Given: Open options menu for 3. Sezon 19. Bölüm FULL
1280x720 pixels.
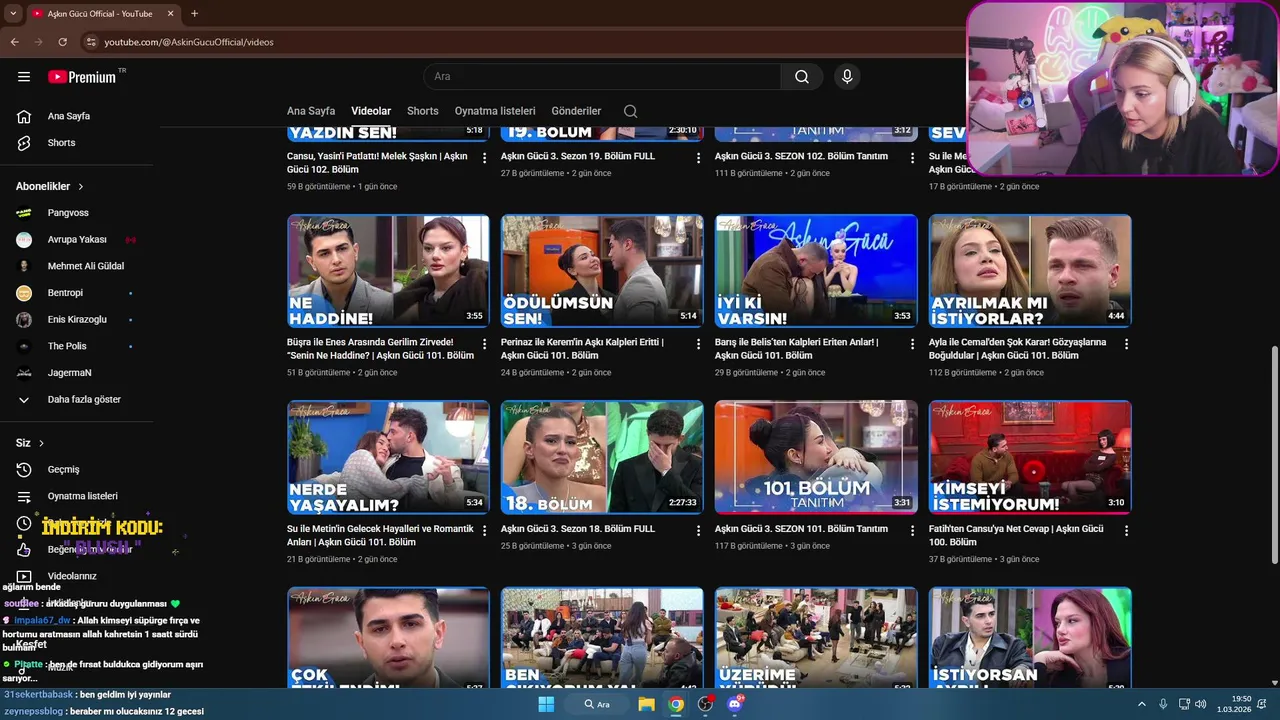Looking at the screenshot, I should [699, 158].
